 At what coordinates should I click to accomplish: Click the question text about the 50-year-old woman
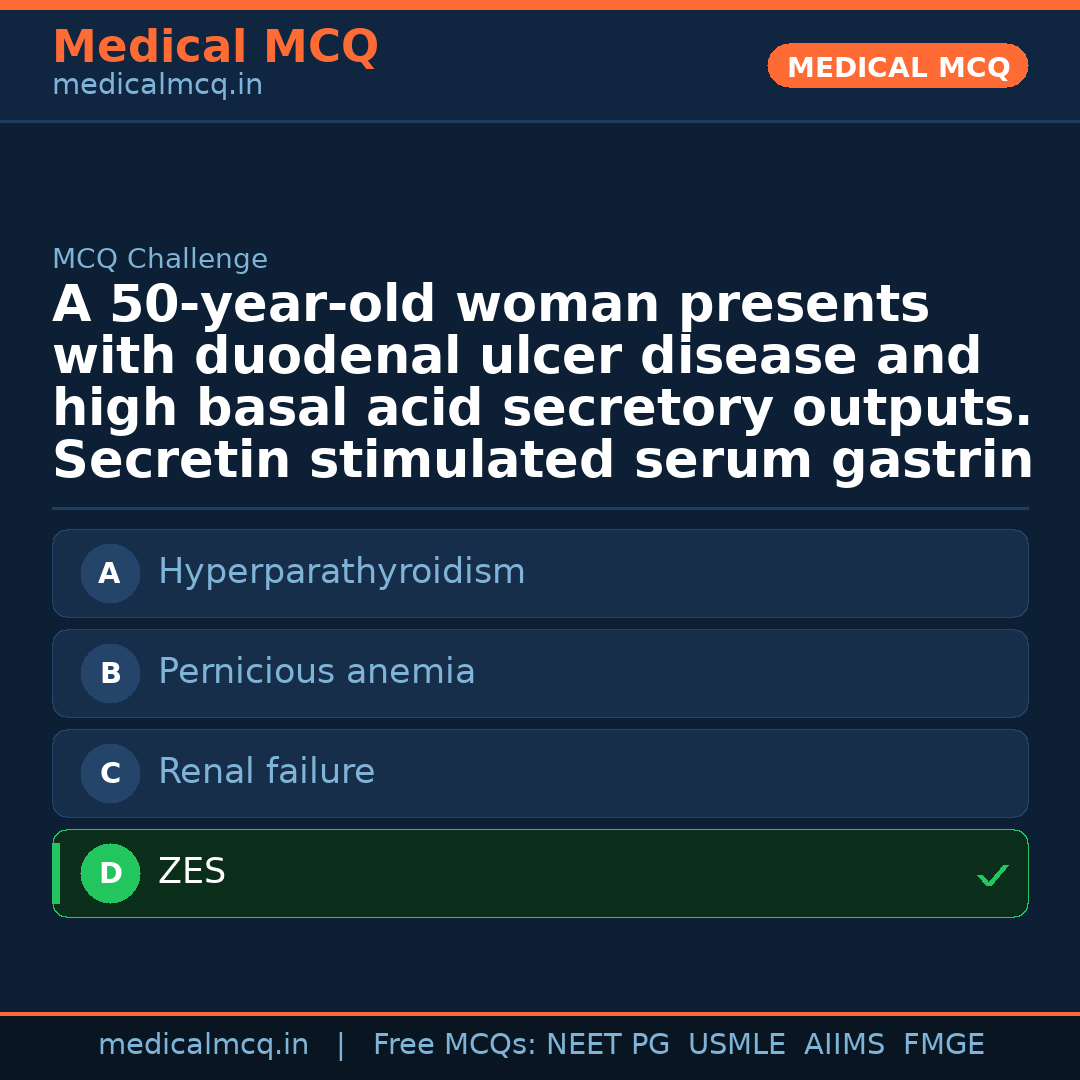click(x=541, y=383)
